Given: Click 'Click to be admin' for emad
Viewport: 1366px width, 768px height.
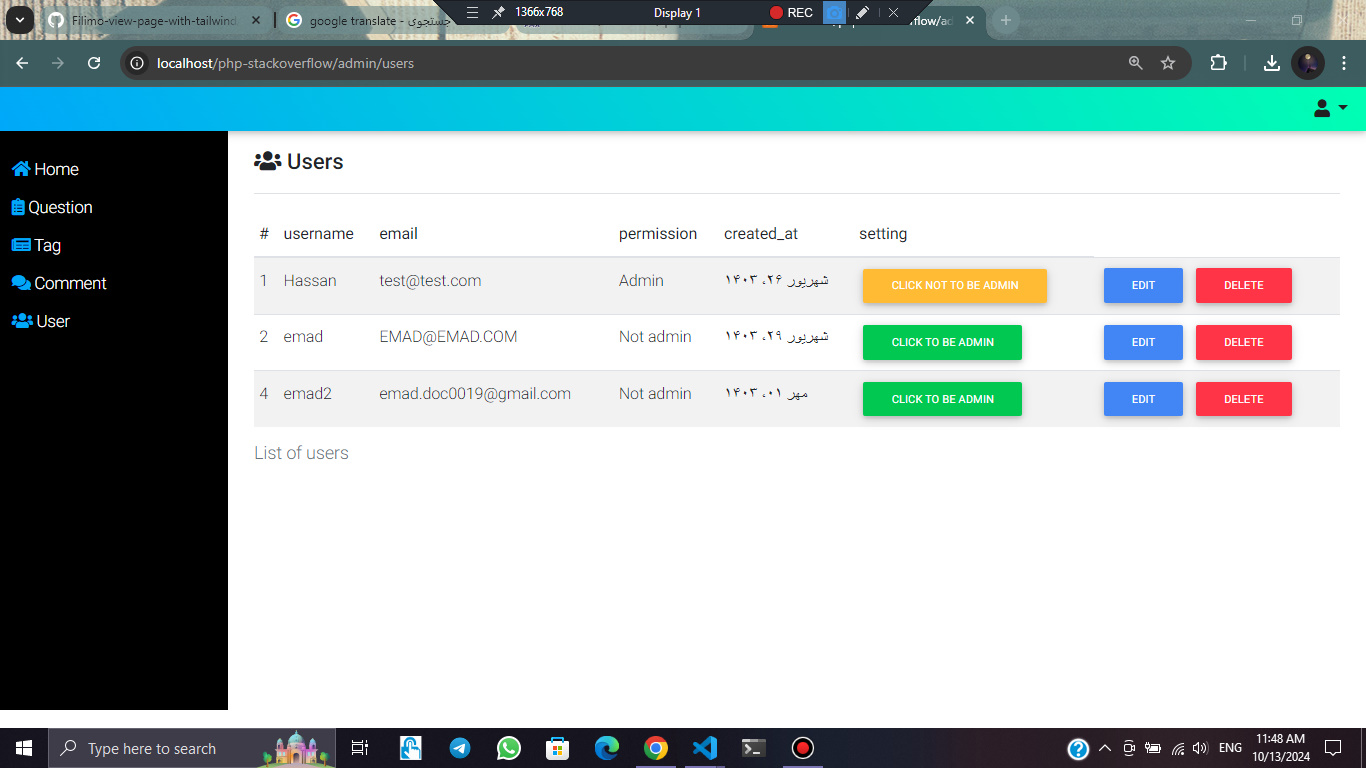Looking at the screenshot, I should (942, 342).
